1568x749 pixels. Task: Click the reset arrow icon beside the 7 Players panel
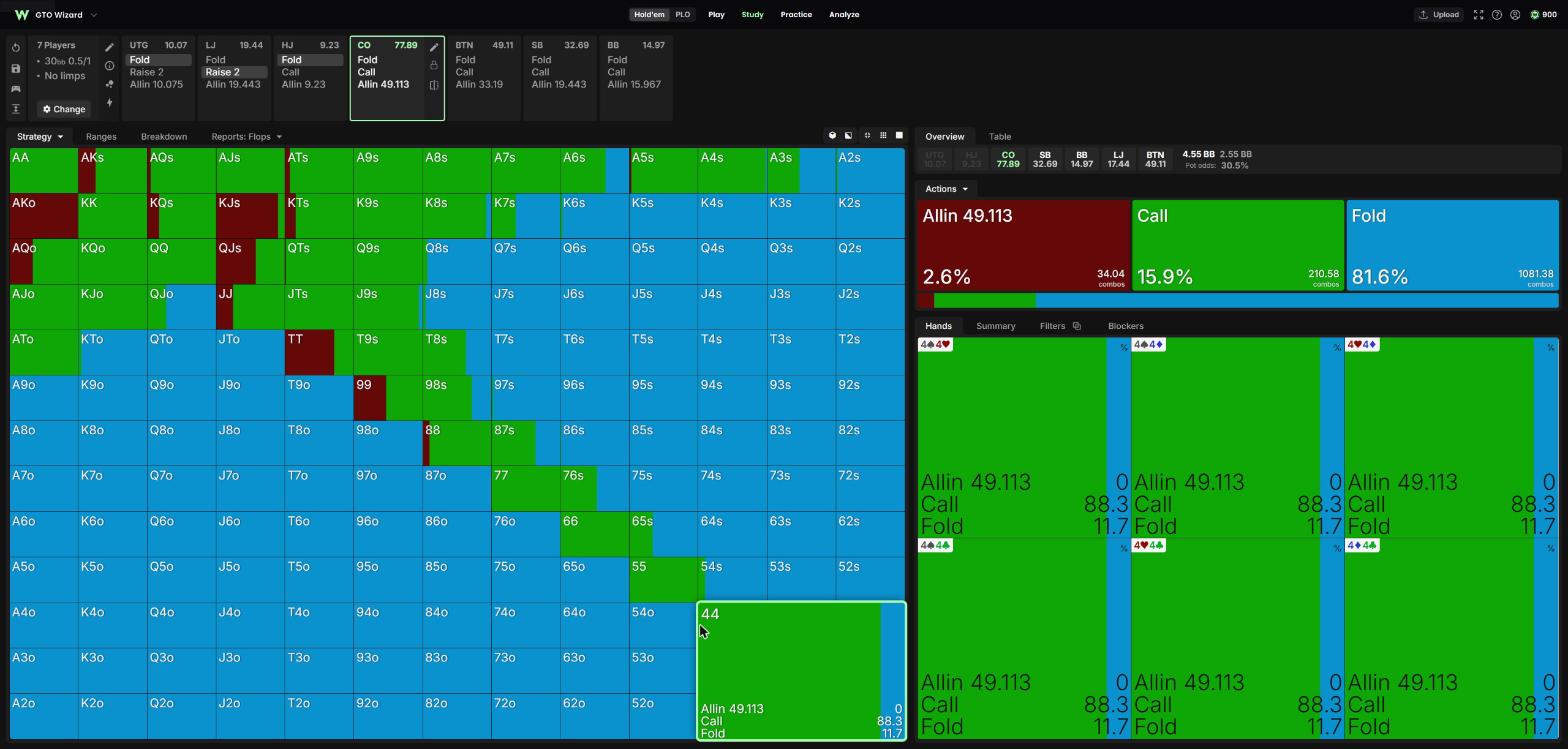pyautogui.click(x=16, y=48)
